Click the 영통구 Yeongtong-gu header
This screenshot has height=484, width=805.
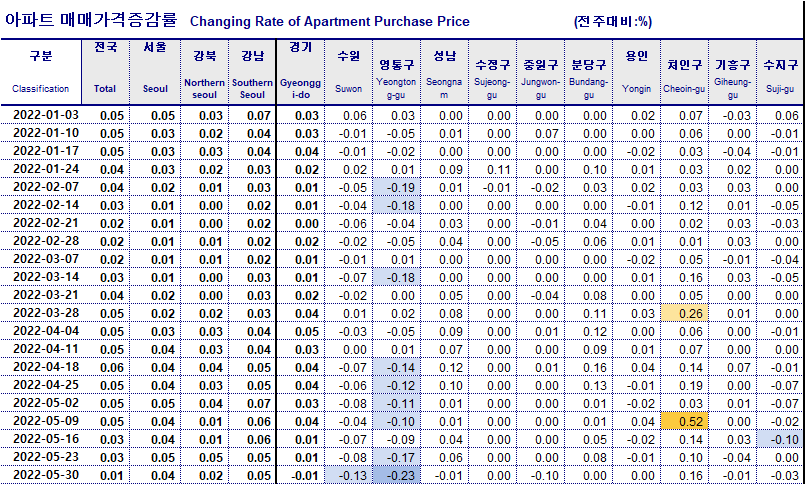pyautogui.click(x=396, y=72)
